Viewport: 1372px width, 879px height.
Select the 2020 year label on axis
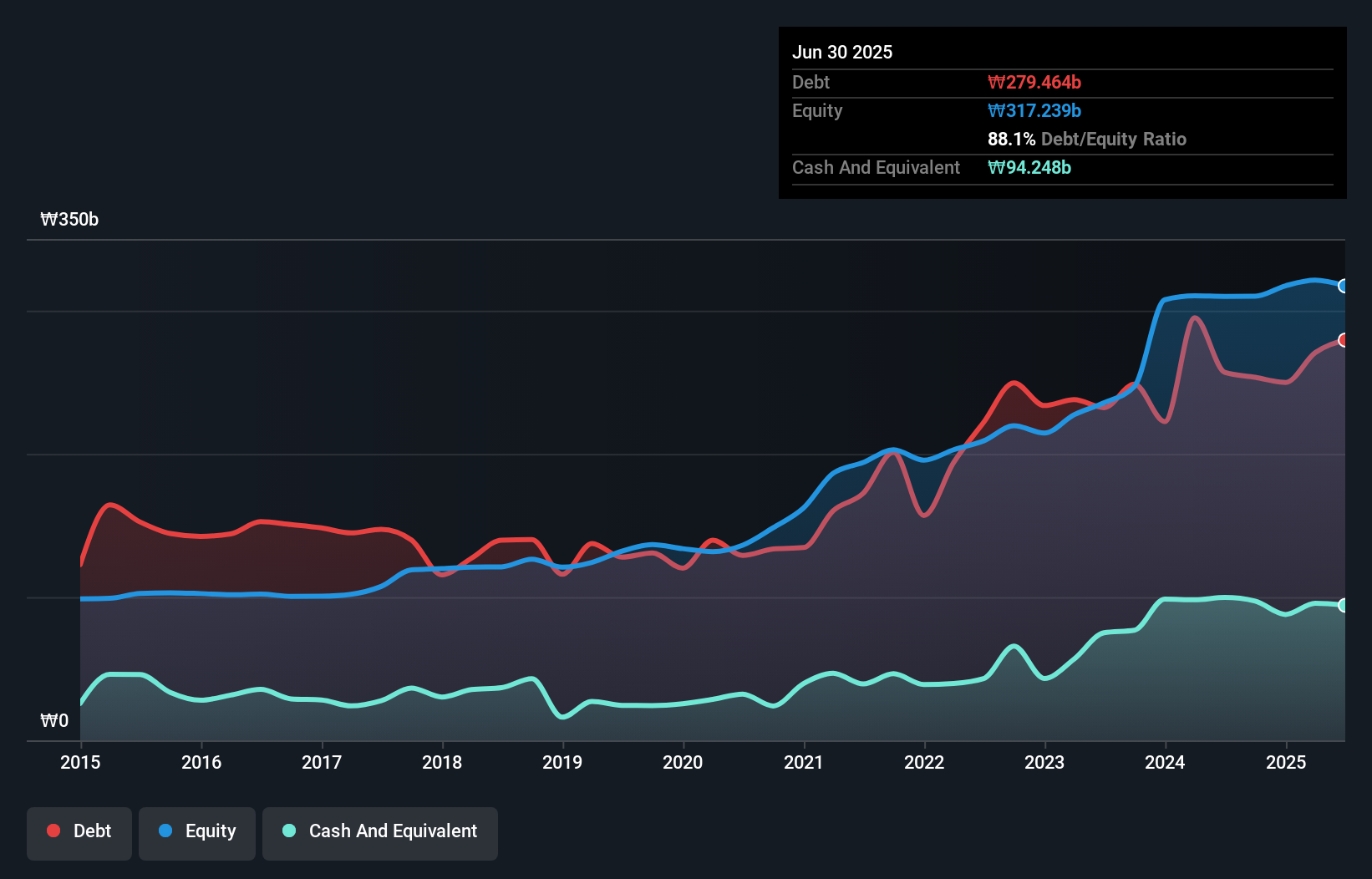click(x=683, y=762)
